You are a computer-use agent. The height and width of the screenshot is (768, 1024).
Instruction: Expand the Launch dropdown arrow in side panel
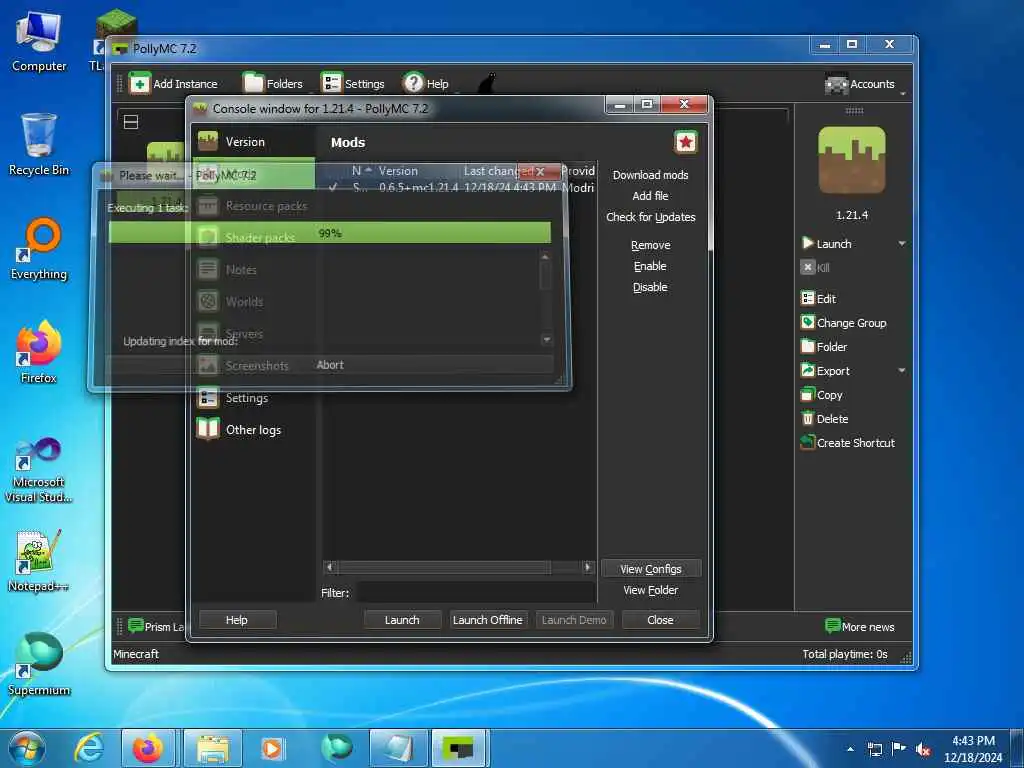[x=902, y=244]
